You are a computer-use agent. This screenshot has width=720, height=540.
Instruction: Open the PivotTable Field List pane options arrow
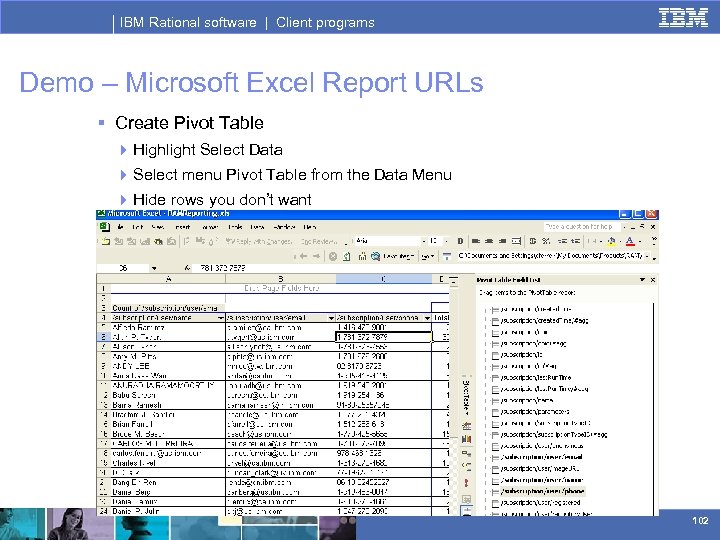[642, 280]
